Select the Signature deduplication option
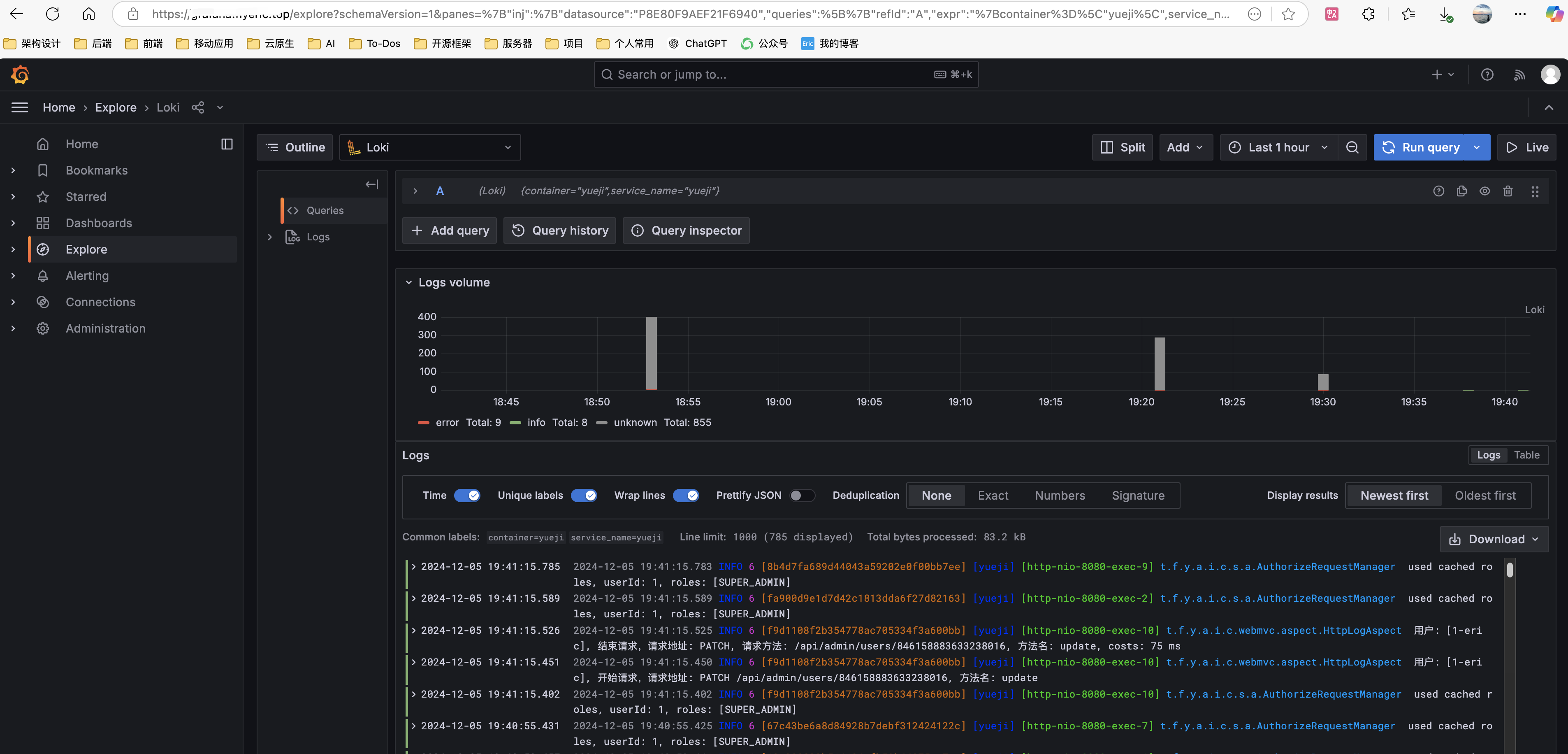The image size is (1568, 754). click(1138, 495)
